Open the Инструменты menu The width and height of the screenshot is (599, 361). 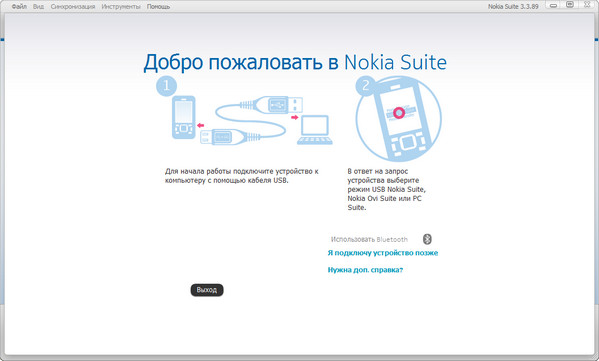pyautogui.click(x=121, y=6)
